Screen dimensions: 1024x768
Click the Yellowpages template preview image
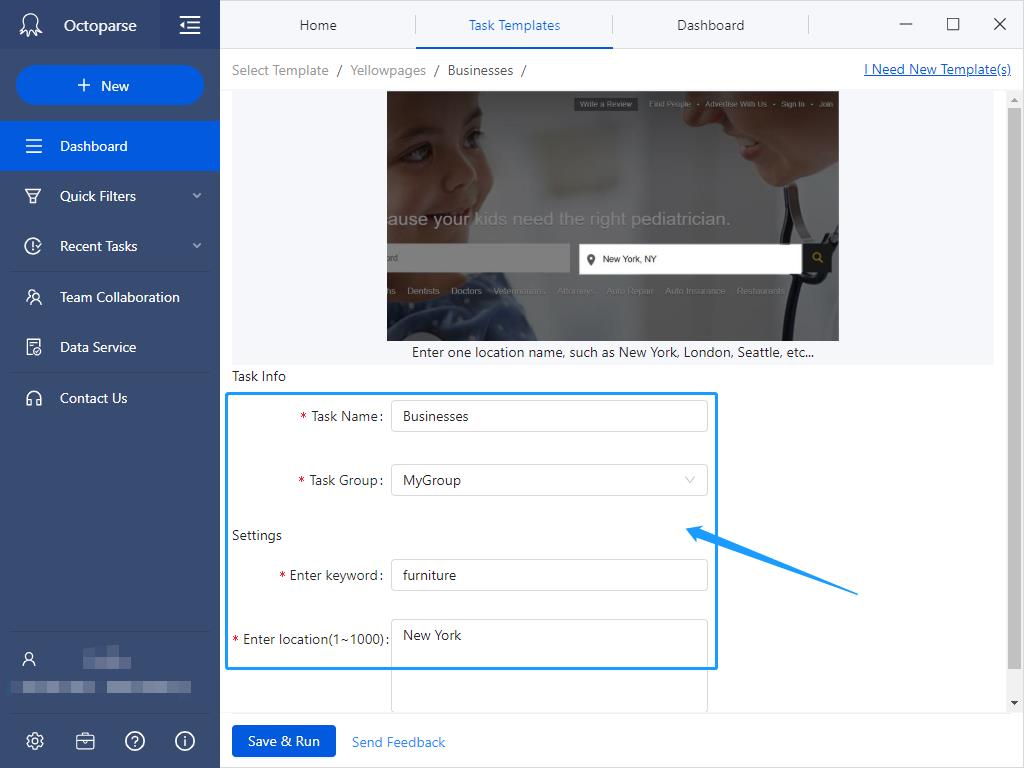[613, 216]
